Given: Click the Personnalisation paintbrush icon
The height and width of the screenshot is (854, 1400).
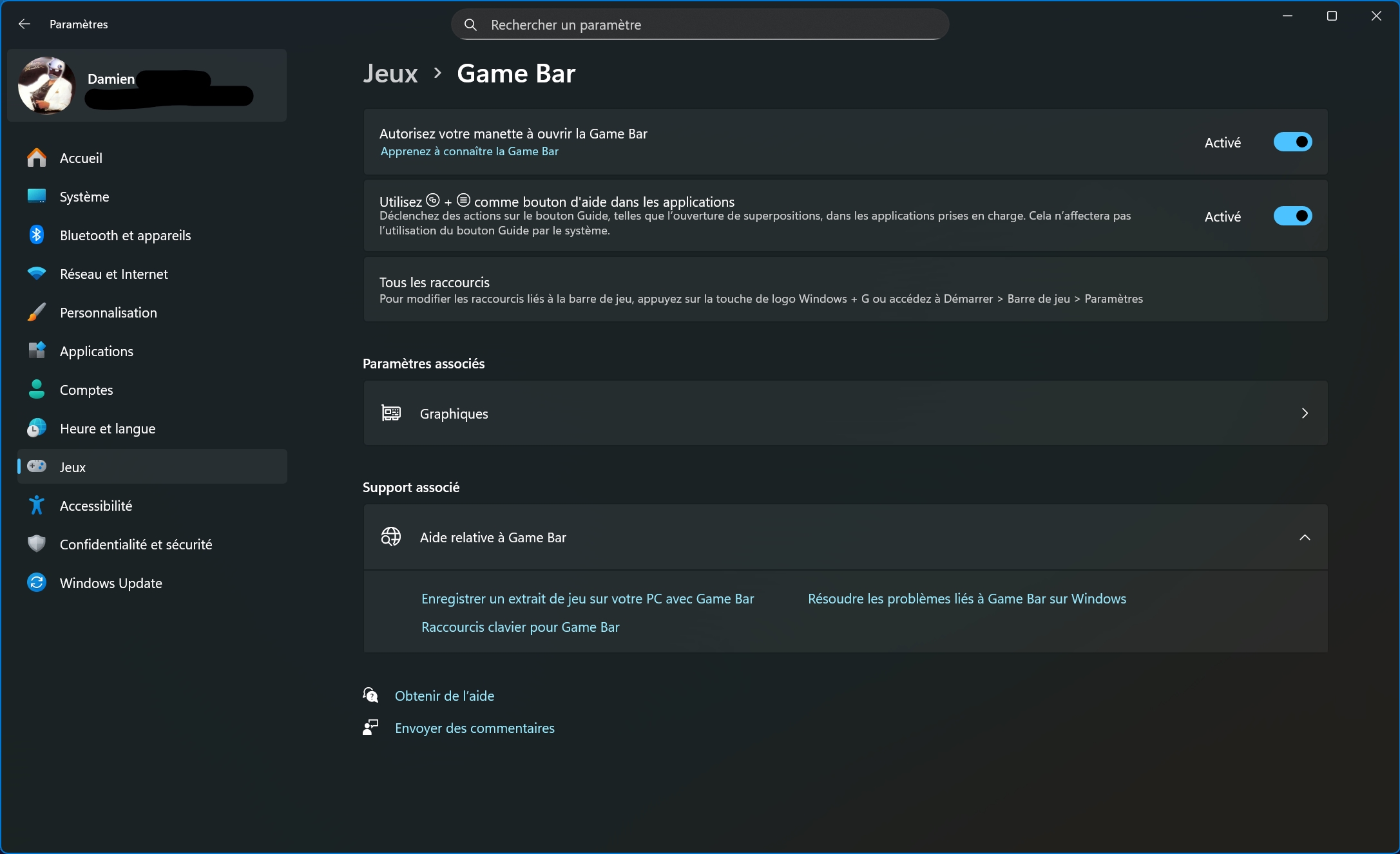Looking at the screenshot, I should pos(37,312).
